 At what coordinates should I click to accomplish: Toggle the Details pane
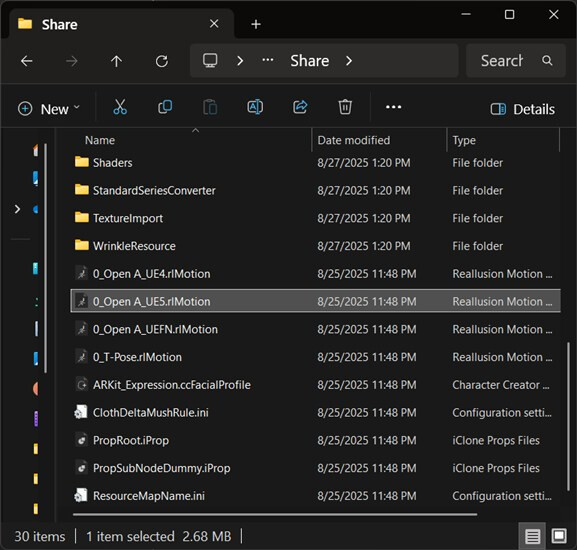pos(523,109)
